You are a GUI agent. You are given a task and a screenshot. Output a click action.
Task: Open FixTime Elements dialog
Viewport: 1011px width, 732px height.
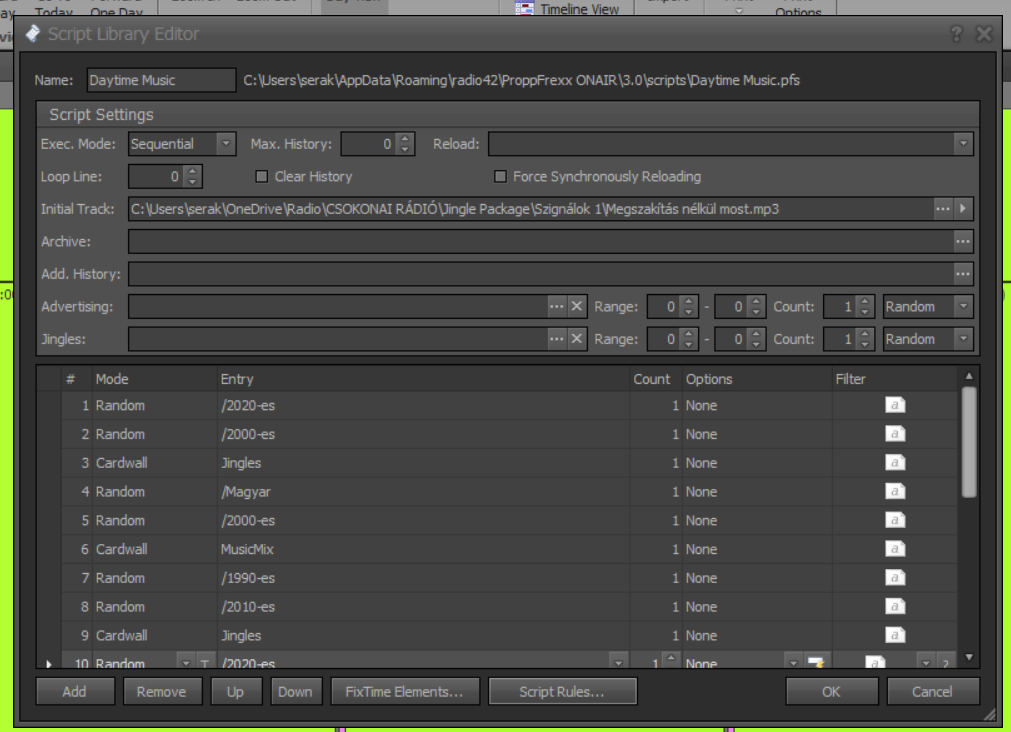pyautogui.click(x=405, y=691)
